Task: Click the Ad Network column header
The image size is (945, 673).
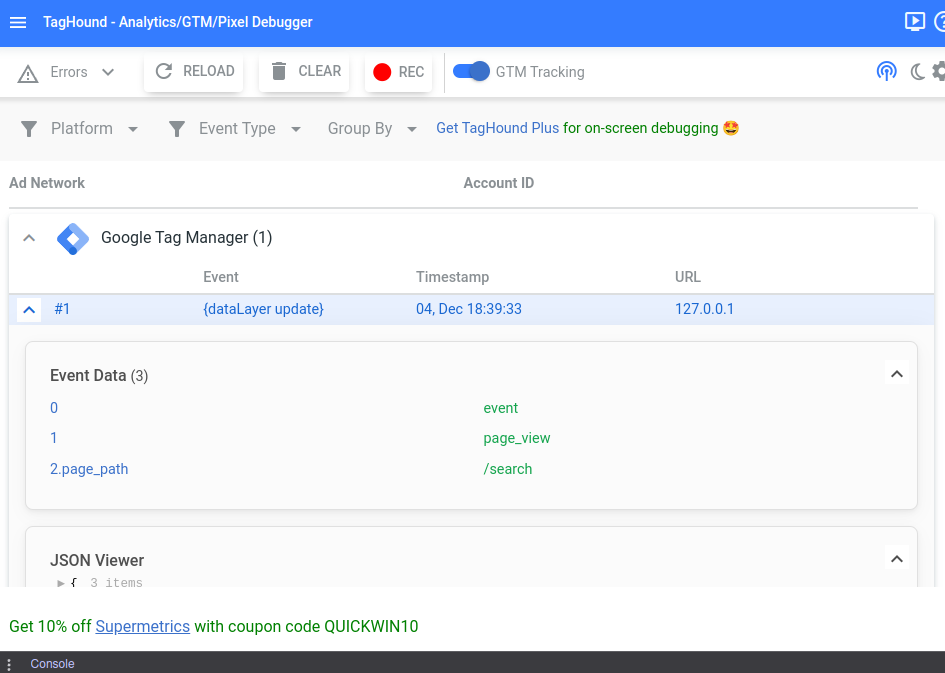Action: coord(47,183)
